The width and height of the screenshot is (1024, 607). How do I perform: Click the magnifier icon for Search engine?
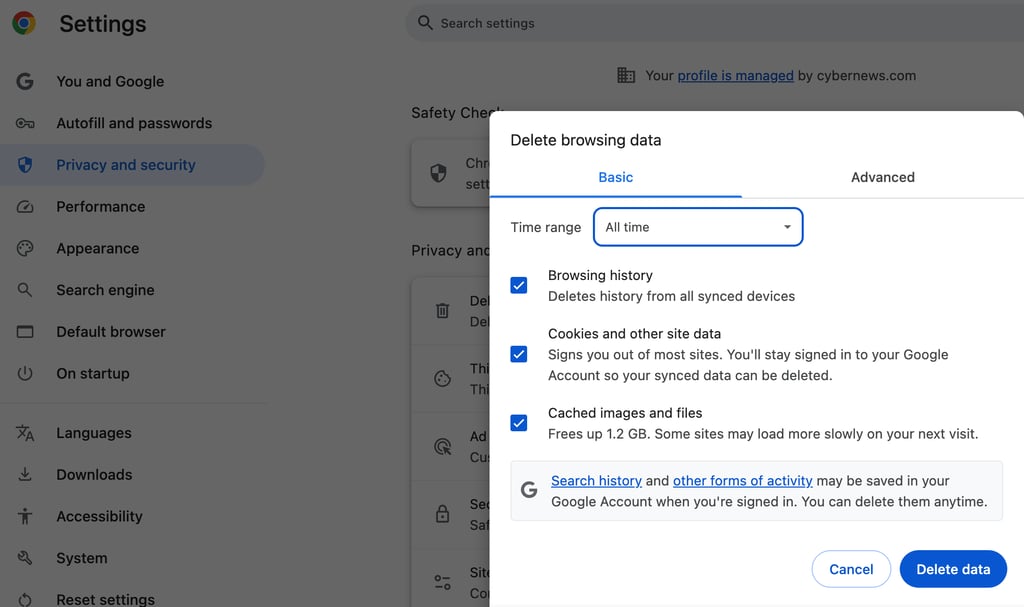[25, 290]
